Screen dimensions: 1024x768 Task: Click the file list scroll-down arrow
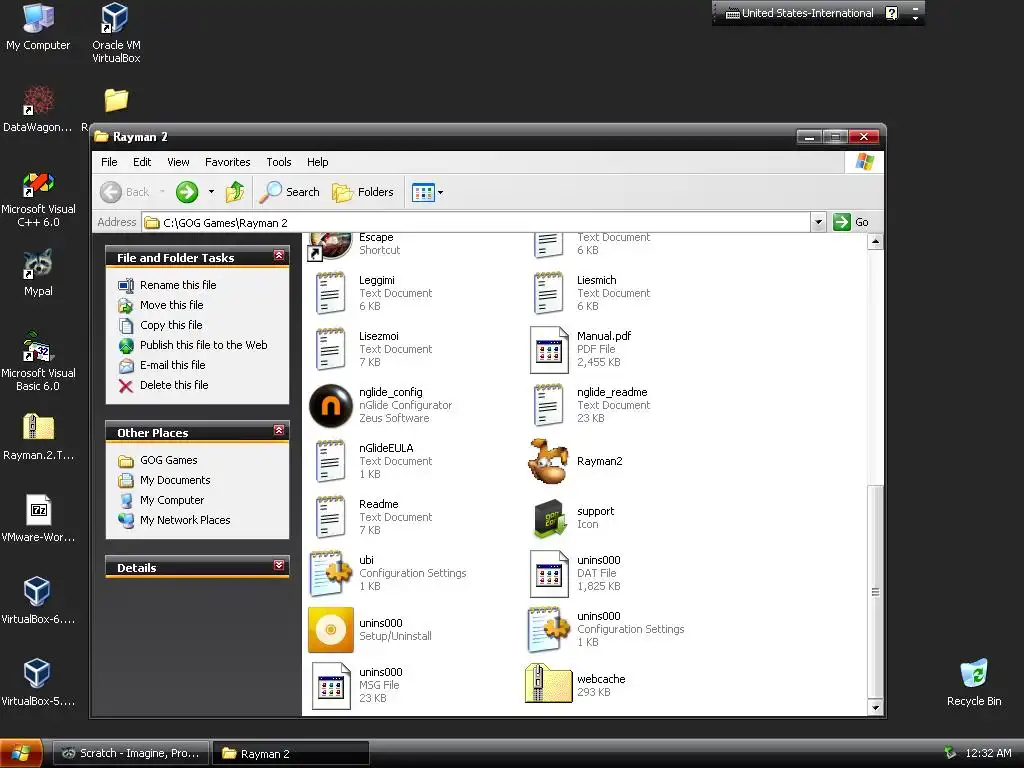pyautogui.click(x=875, y=707)
